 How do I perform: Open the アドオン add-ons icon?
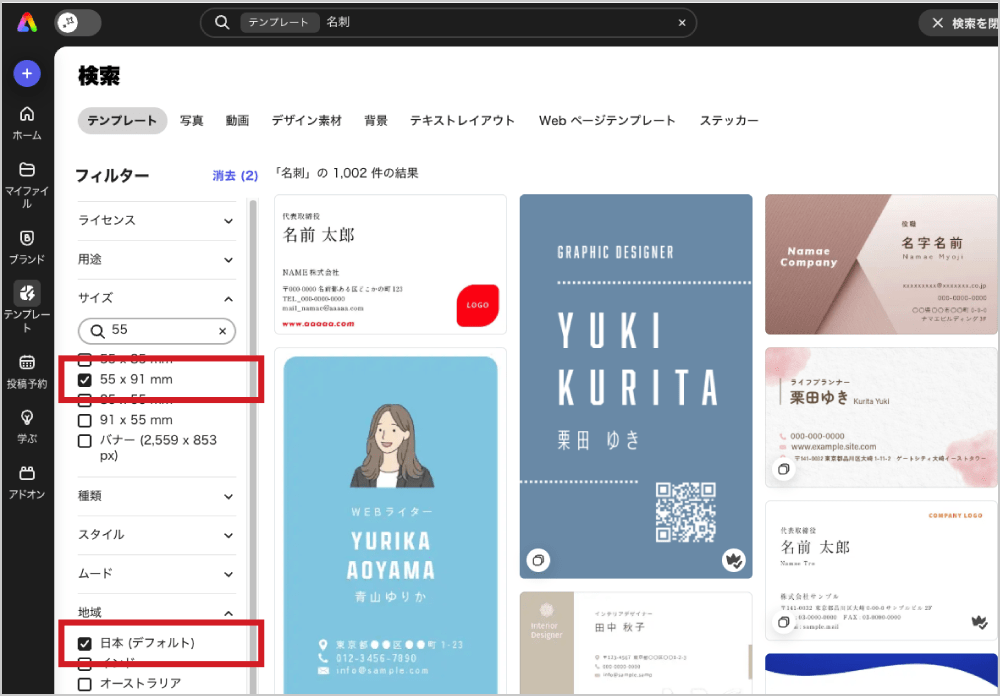[27, 473]
